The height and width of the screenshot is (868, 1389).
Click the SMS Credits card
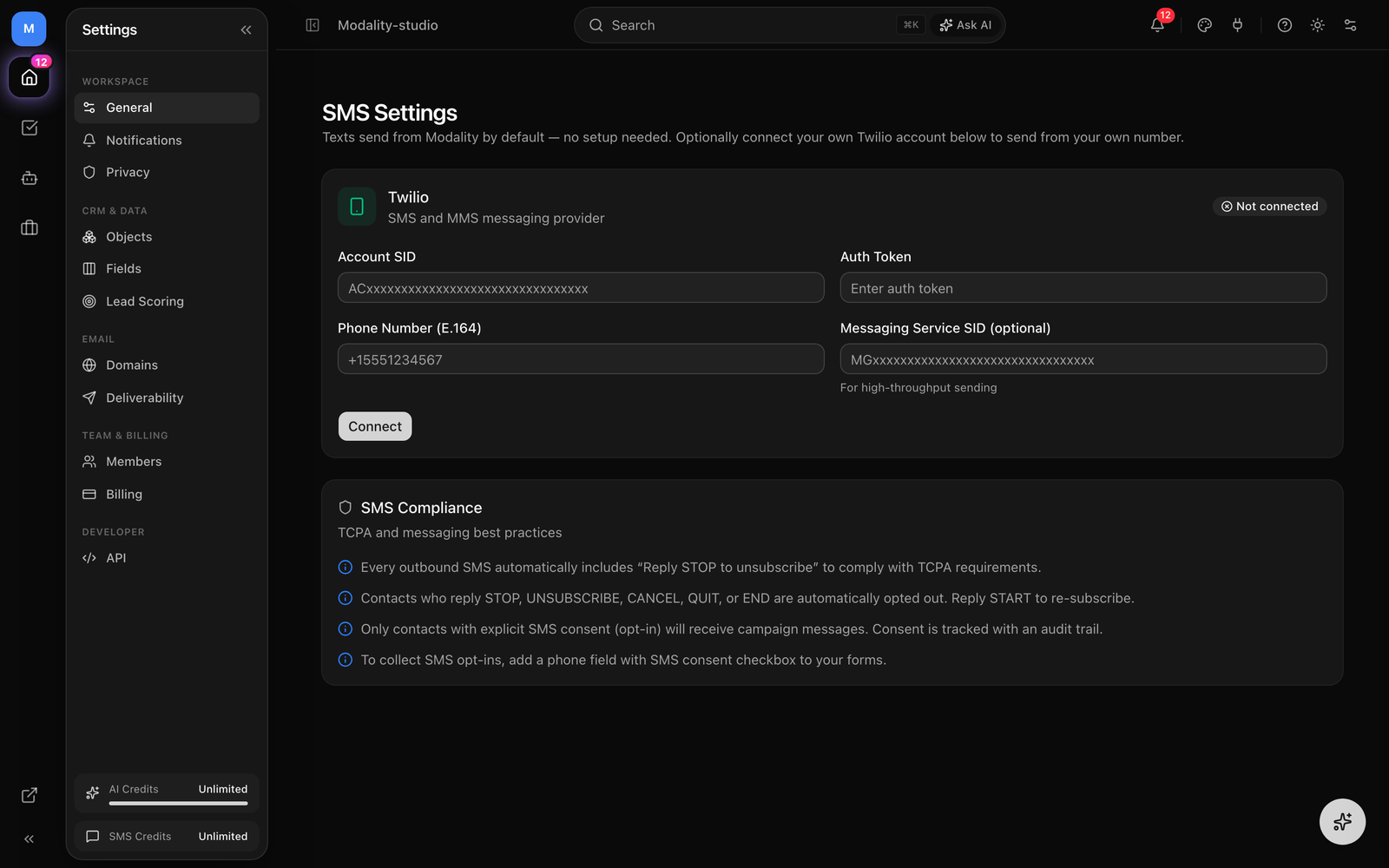[x=167, y=837]
